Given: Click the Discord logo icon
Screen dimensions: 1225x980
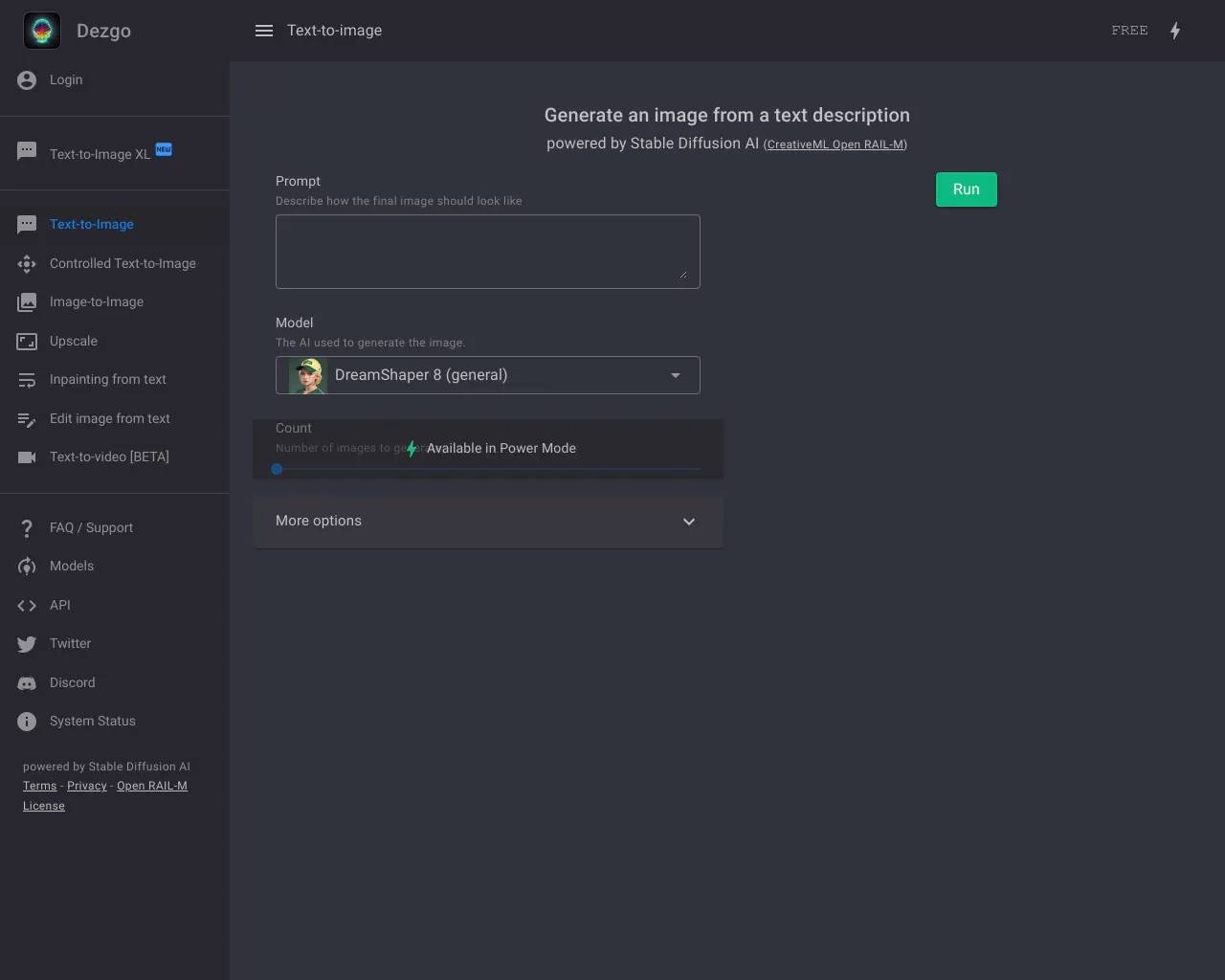Looking at the screenshot, I should click(x=27, y=683).
